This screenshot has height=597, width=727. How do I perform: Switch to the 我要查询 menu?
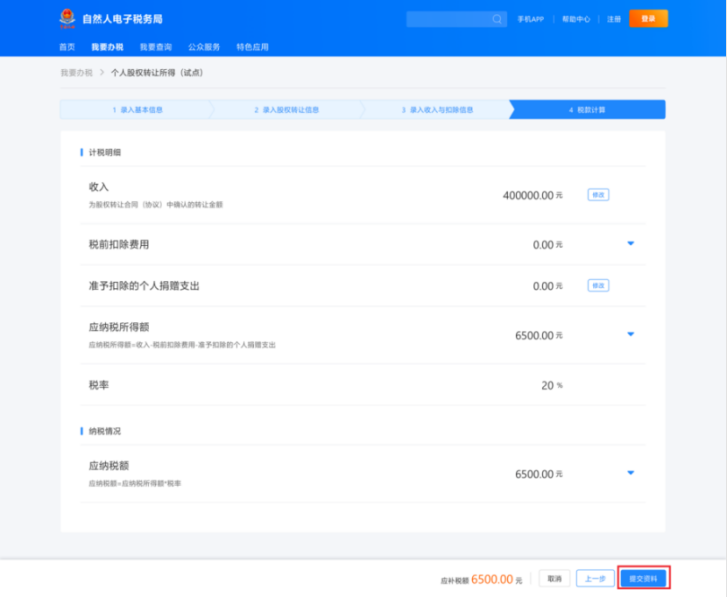pyautogui.click(x=155, y=47)
